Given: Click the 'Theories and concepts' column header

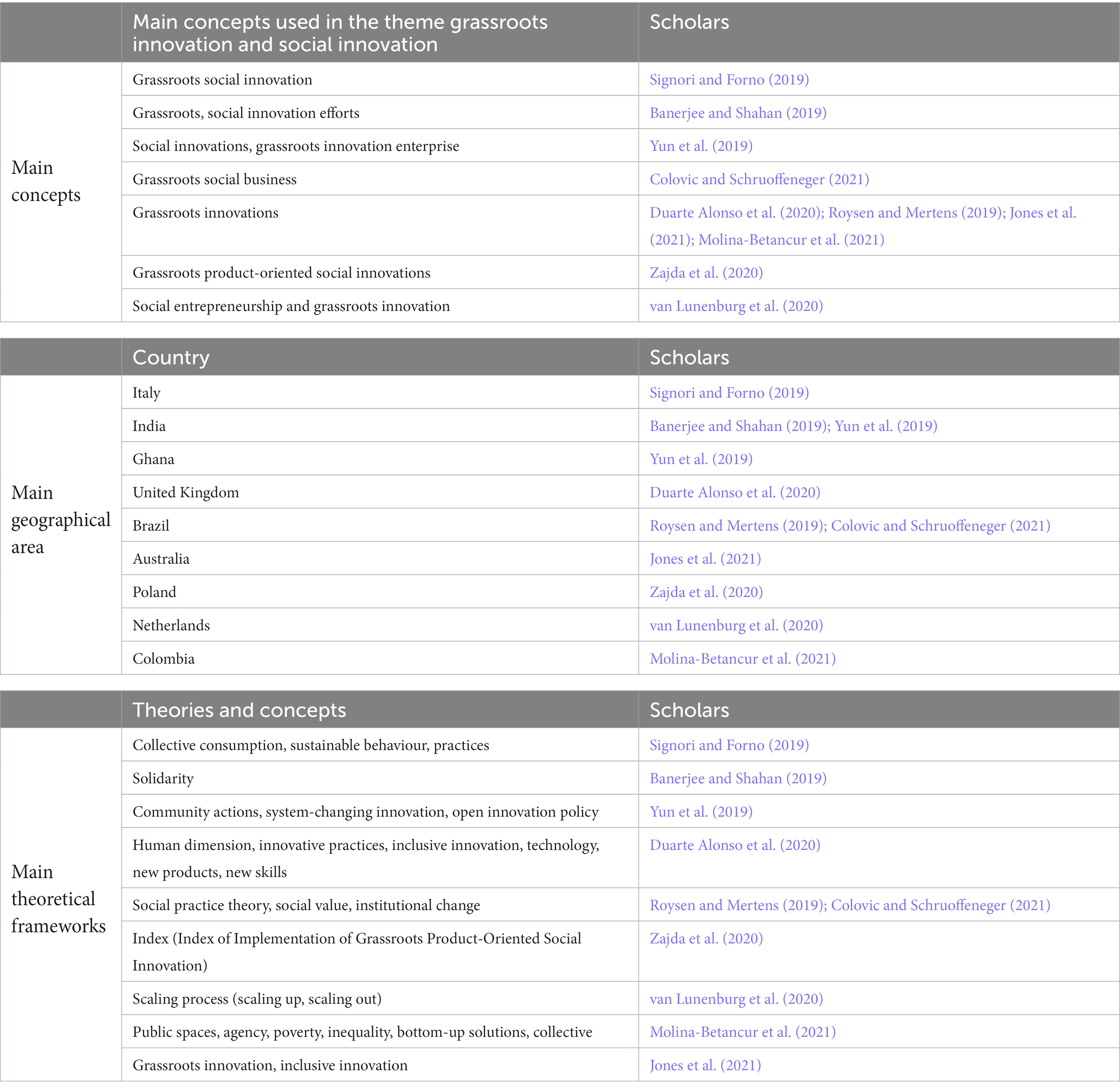Looking at the screenshot, I should click(x=380, y=710).
